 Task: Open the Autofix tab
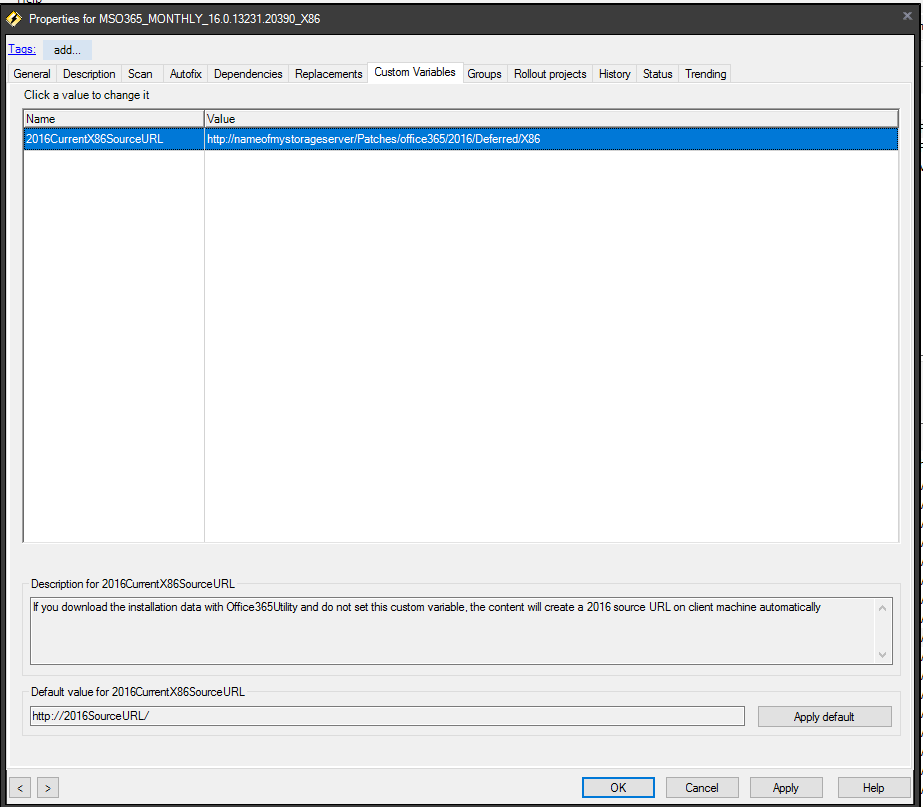coord(185,73)
